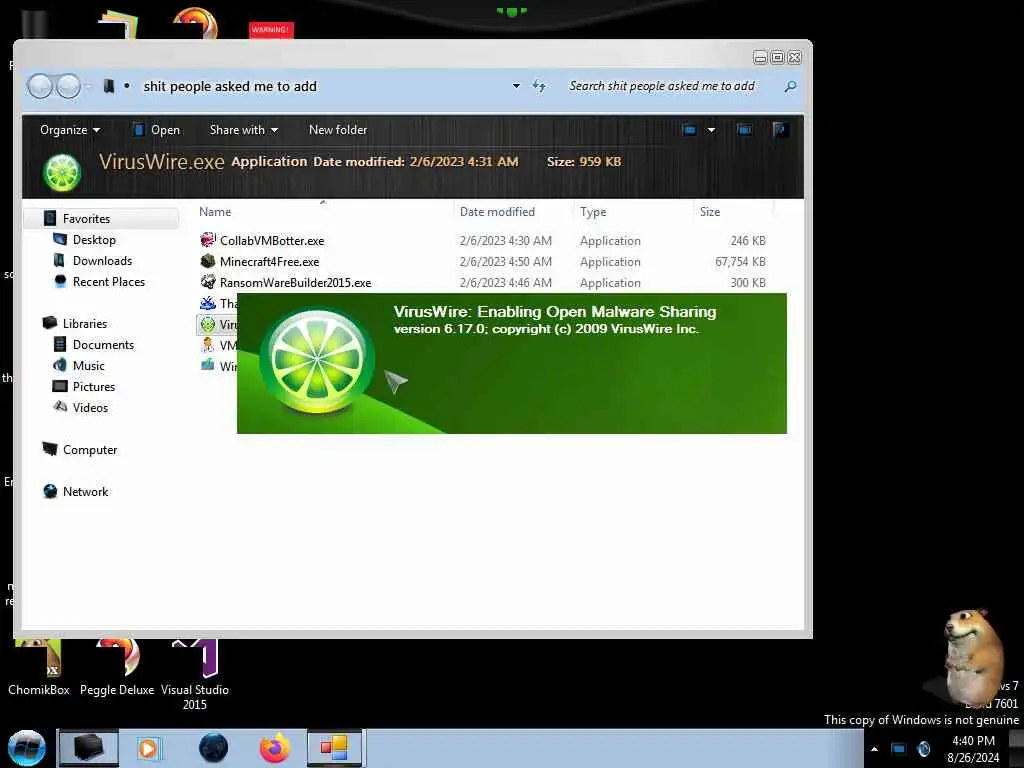Click the Open toolbar button
Viewport: 1024px width, 768px height.
157,130
